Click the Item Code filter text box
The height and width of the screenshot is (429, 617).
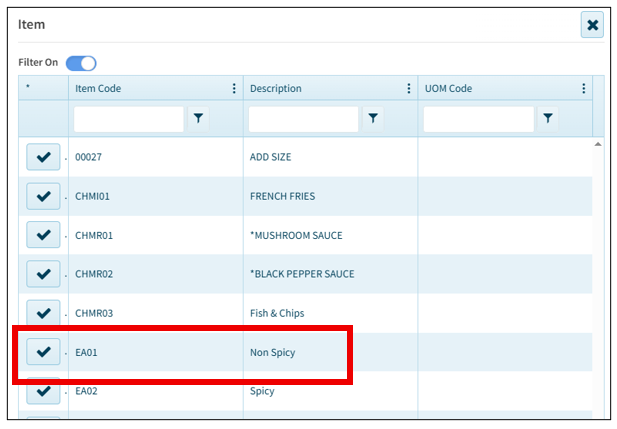point(129,119)
